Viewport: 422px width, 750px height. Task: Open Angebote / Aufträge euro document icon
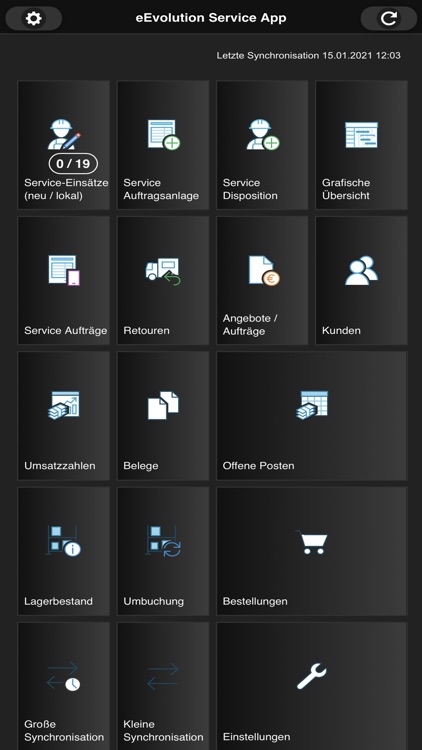click(x=264, y=271)
